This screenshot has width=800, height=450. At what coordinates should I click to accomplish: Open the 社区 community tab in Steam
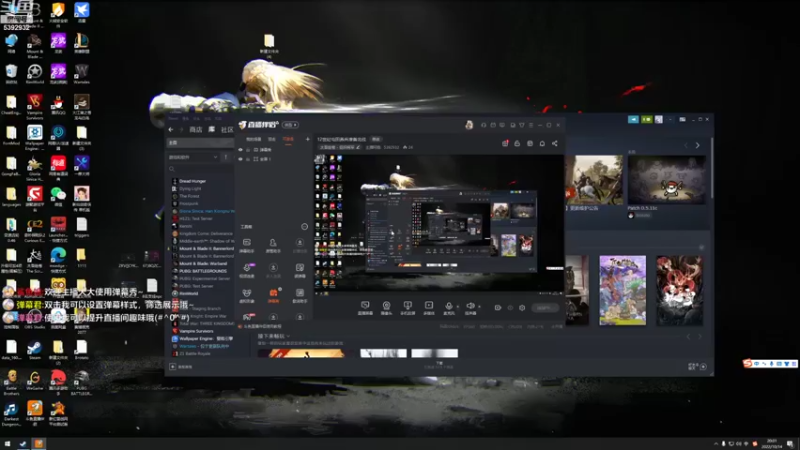[227, 130]
